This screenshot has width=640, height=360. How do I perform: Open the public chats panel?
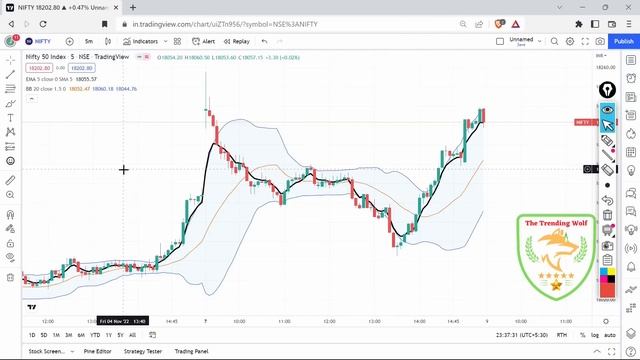pyautogui.click(x=631, y=192)
